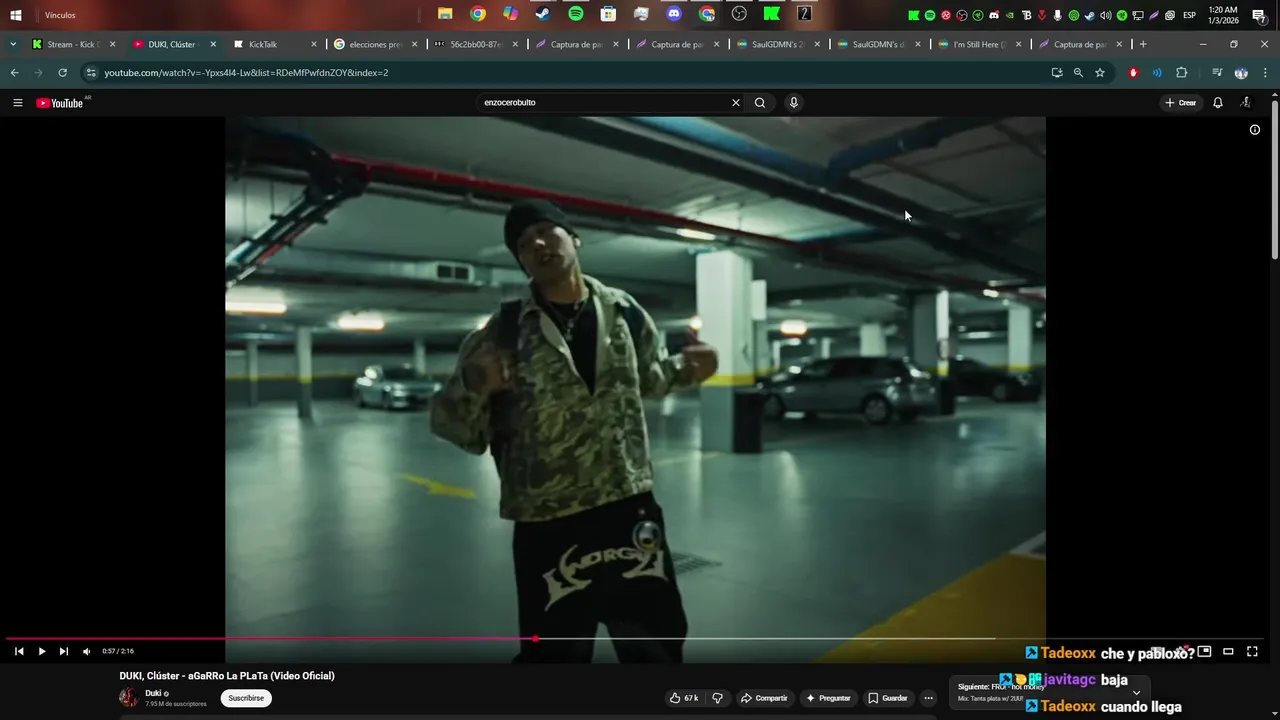Mute the video volume
Image resolution: width=1280 pixels, height=720 pixels.
(86, 651)
